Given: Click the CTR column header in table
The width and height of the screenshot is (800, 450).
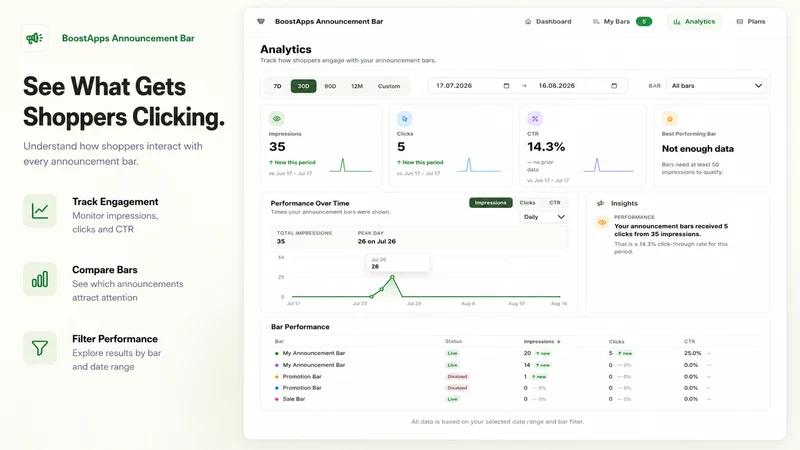Looking at the screenshot, I should 689,341.
